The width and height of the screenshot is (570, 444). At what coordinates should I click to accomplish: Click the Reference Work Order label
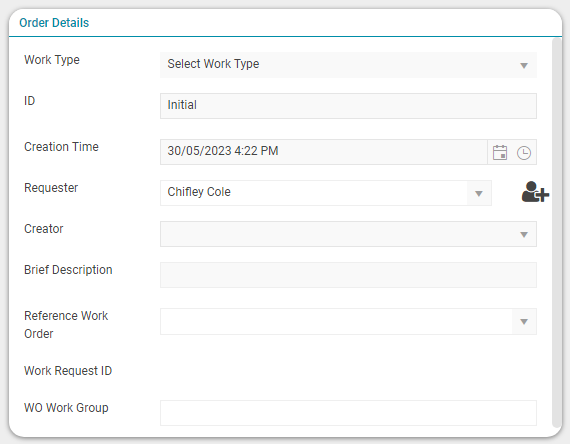(x=66, y=324)
